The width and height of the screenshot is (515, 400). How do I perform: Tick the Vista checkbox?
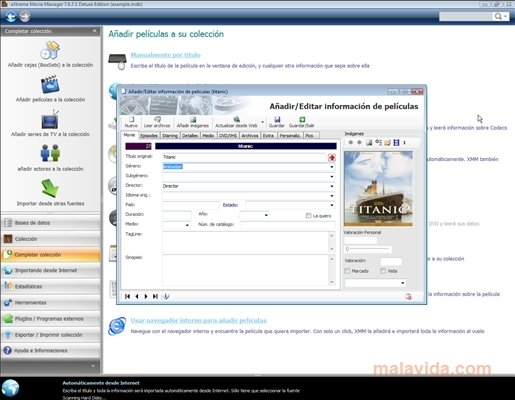click(x=383, y=271)
